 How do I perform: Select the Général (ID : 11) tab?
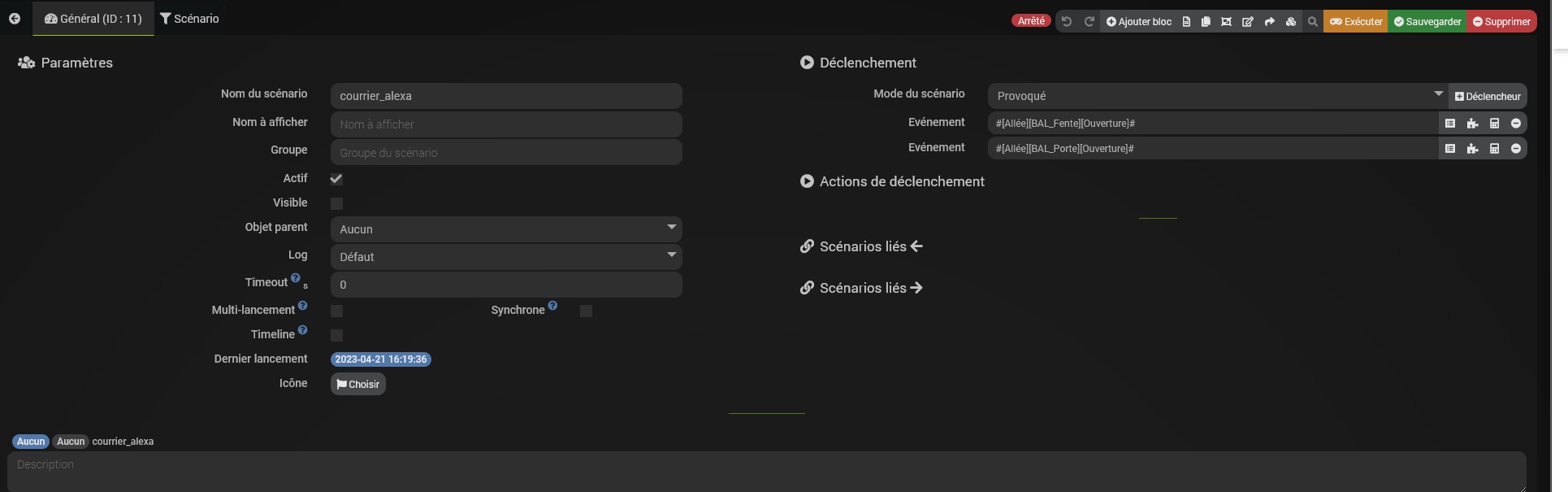pos(93,19)
